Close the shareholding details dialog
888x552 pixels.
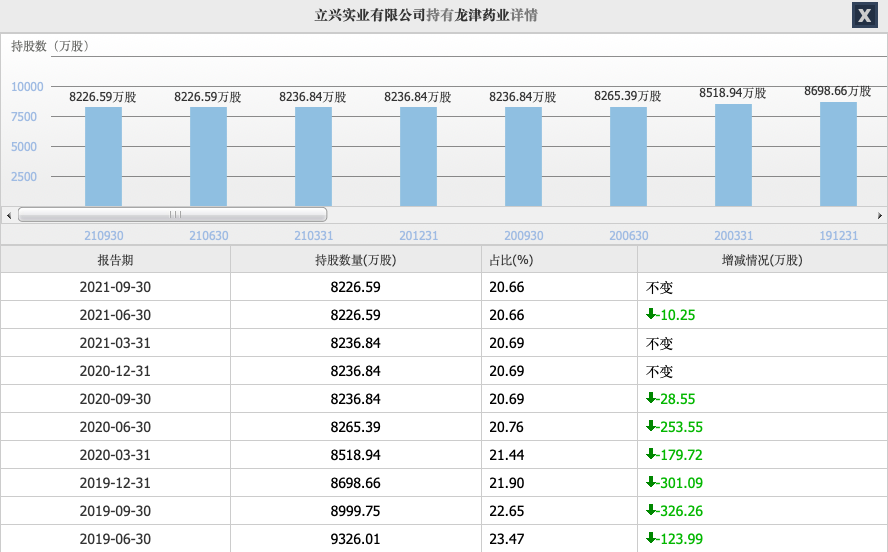pyautogui.click(x=863, y=15)
